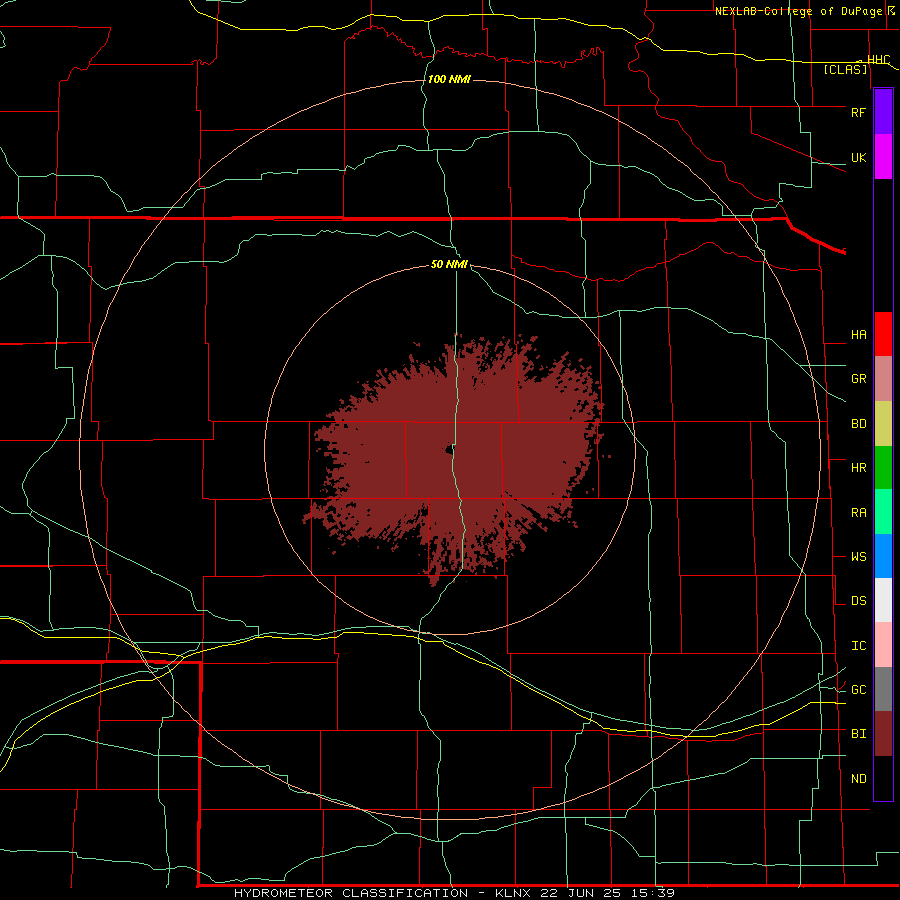Click the 50 NMI range ring label

tap(449, 264)
